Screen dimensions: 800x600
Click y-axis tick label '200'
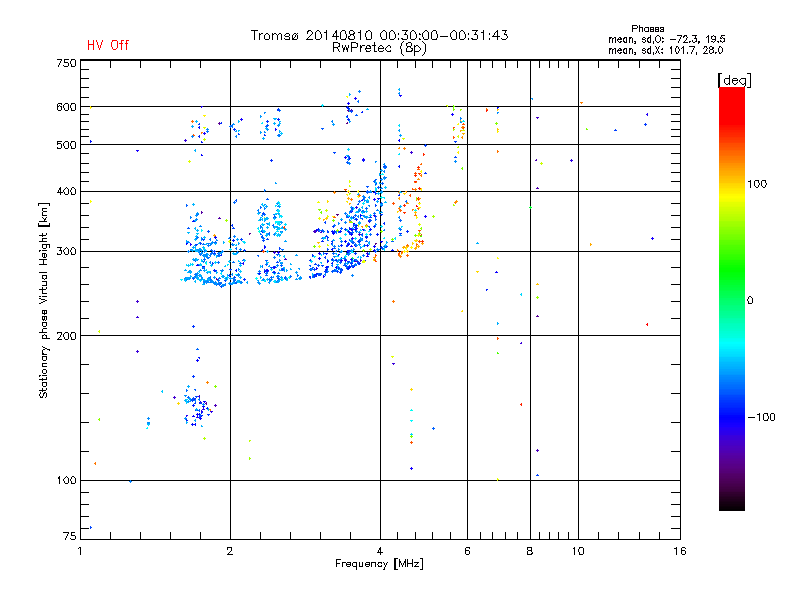tap(66, 336)
